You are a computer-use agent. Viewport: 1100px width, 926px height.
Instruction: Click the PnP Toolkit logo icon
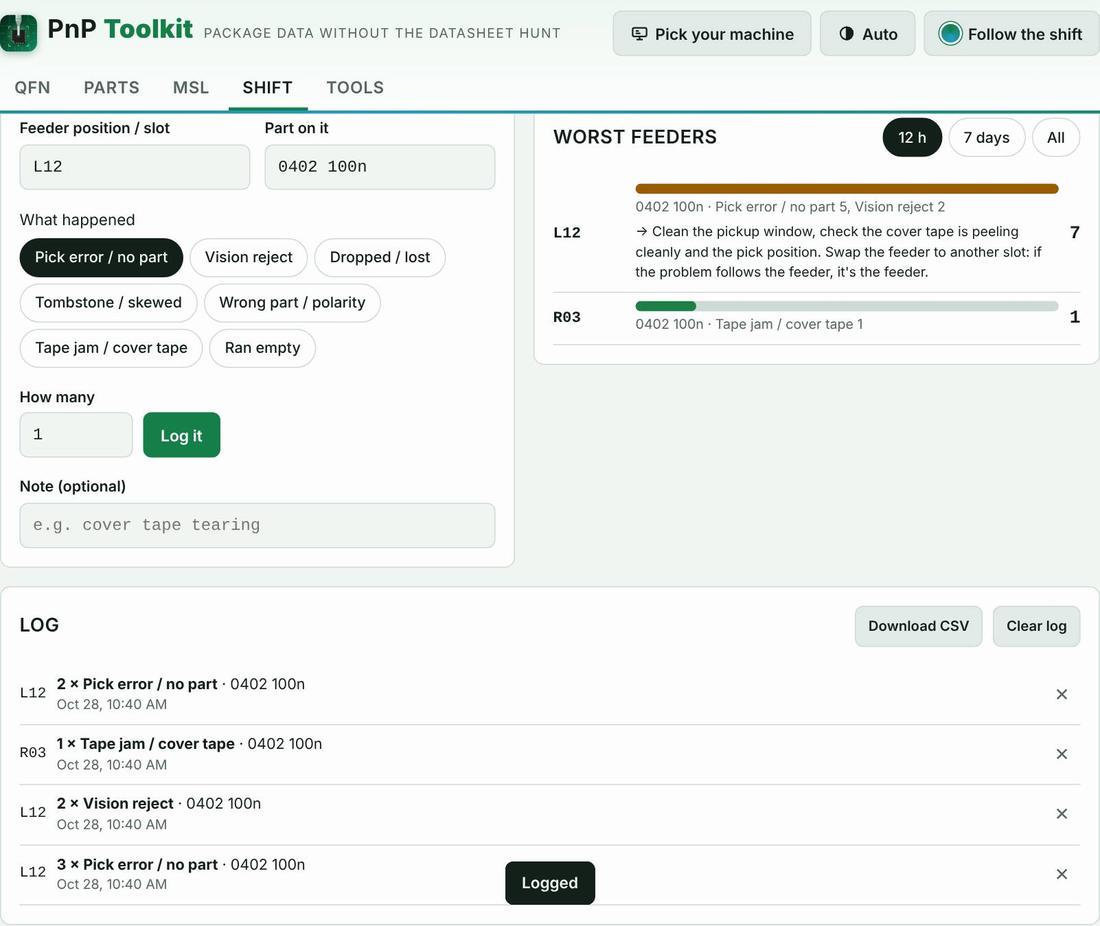[18, 32]
